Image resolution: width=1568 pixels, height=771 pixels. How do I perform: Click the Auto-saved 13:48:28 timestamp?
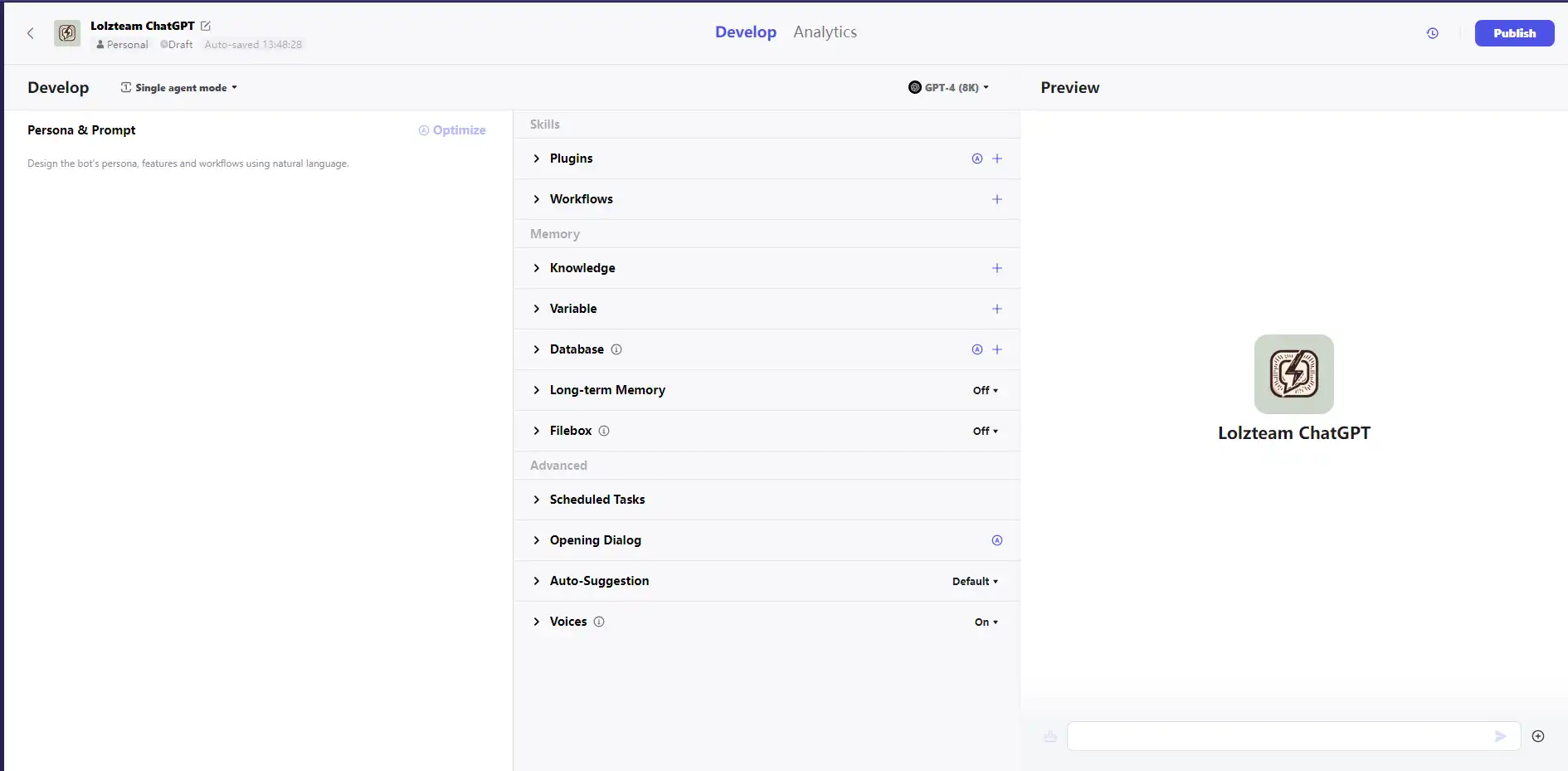pos(253,45)
